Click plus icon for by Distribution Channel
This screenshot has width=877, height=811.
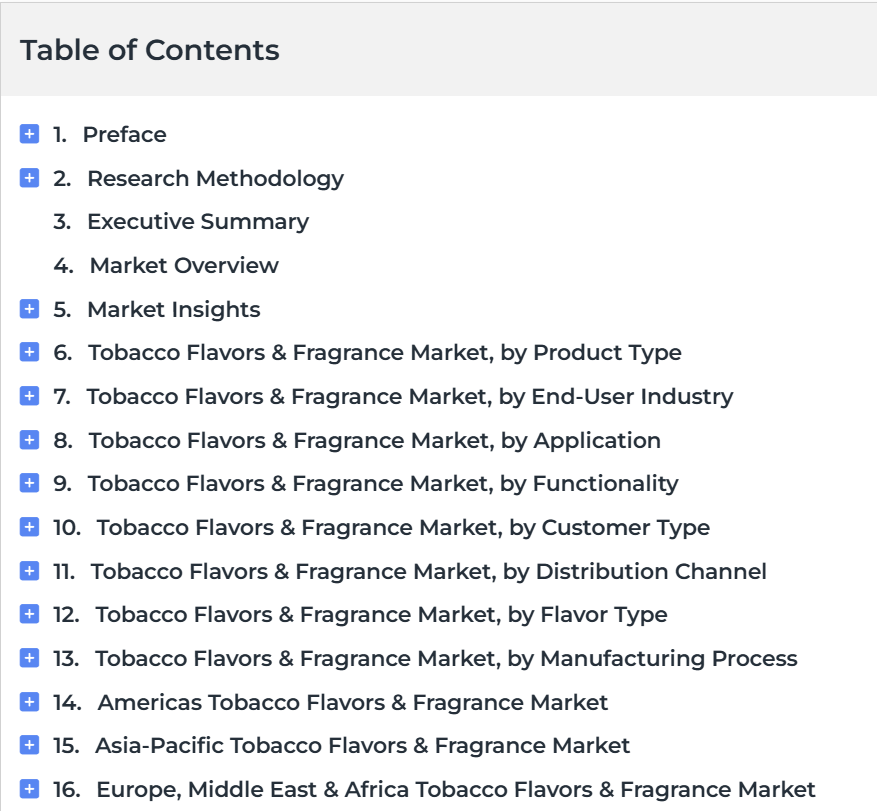click(29, 571)
